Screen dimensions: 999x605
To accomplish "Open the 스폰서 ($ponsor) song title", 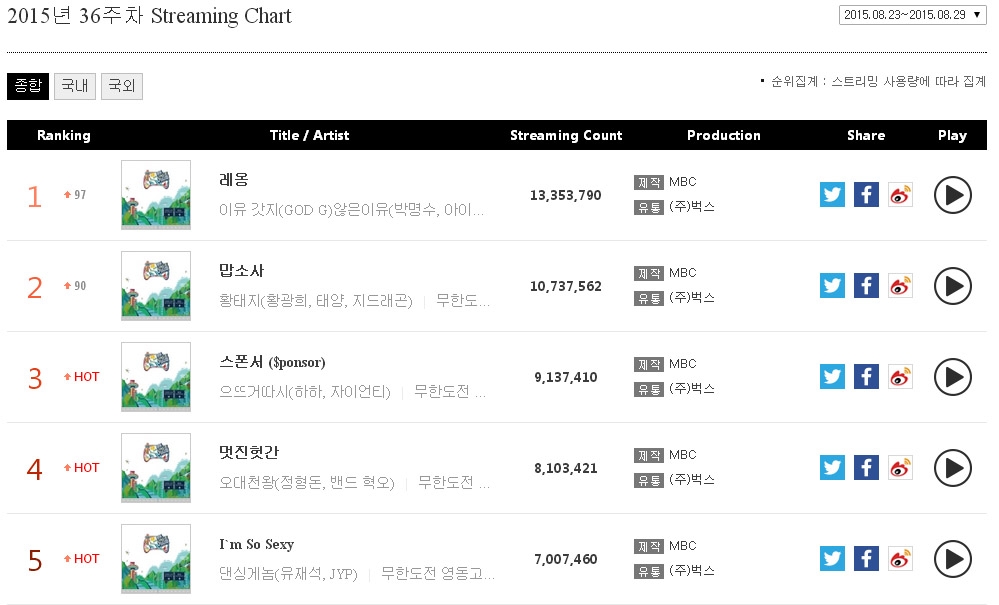I will click(272, 362).
